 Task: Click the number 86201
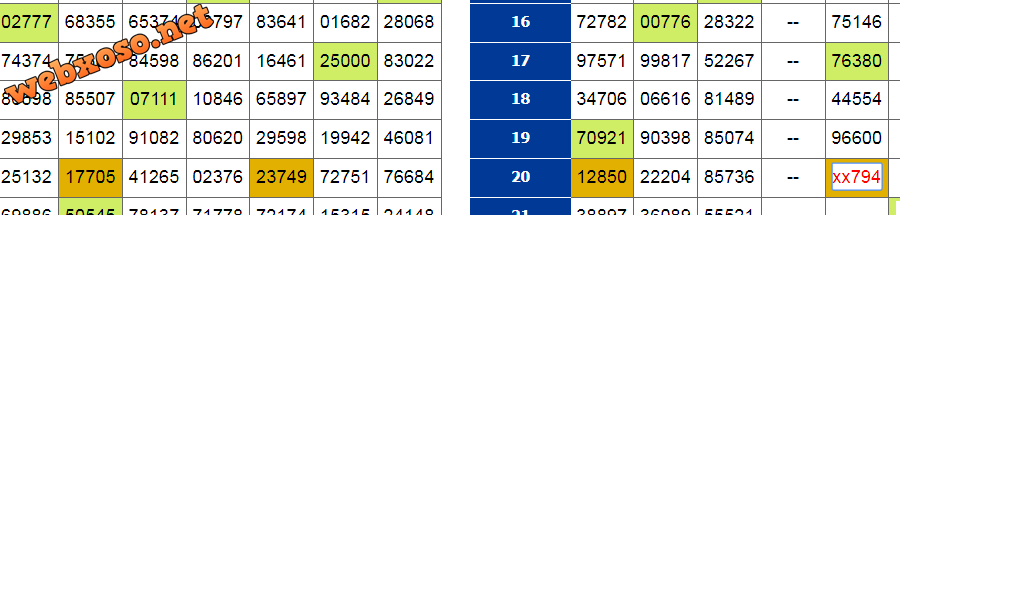218,62
